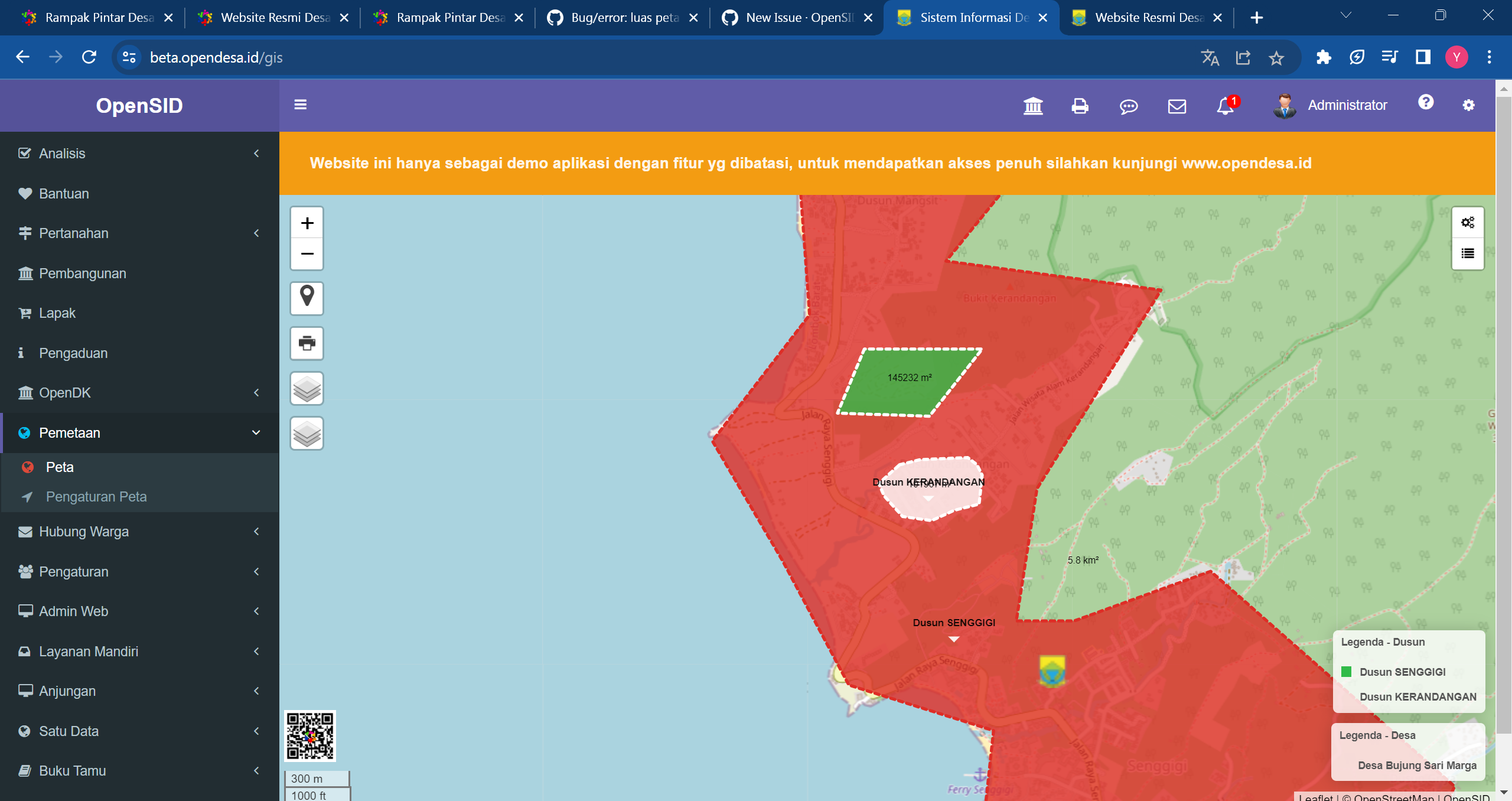
Task: Open the second map layers control
Action: click(x=307, y=433)
